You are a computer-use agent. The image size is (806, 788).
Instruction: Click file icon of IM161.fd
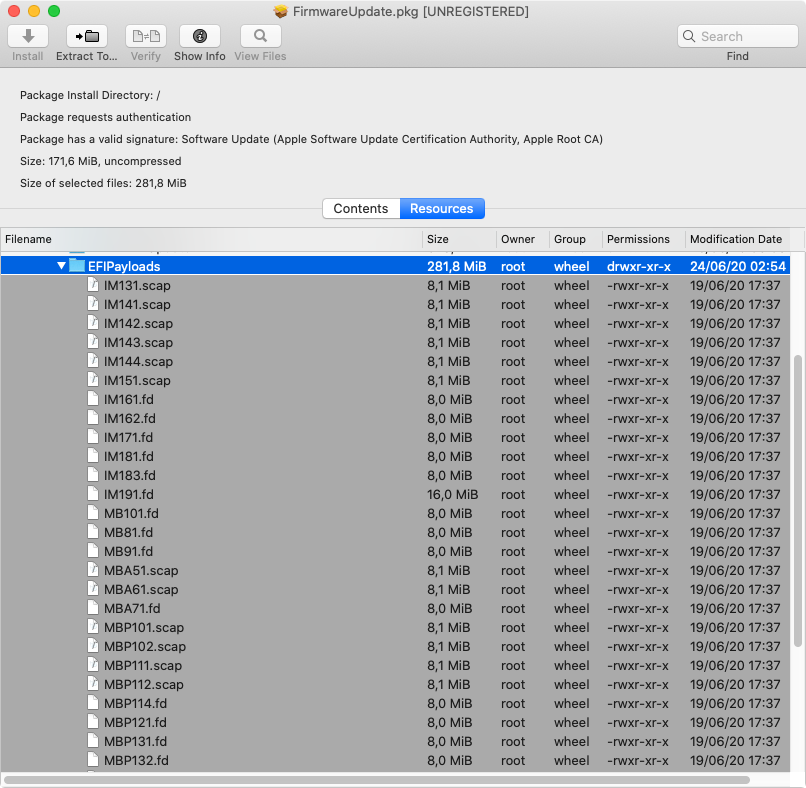click(x=93, y=399)
